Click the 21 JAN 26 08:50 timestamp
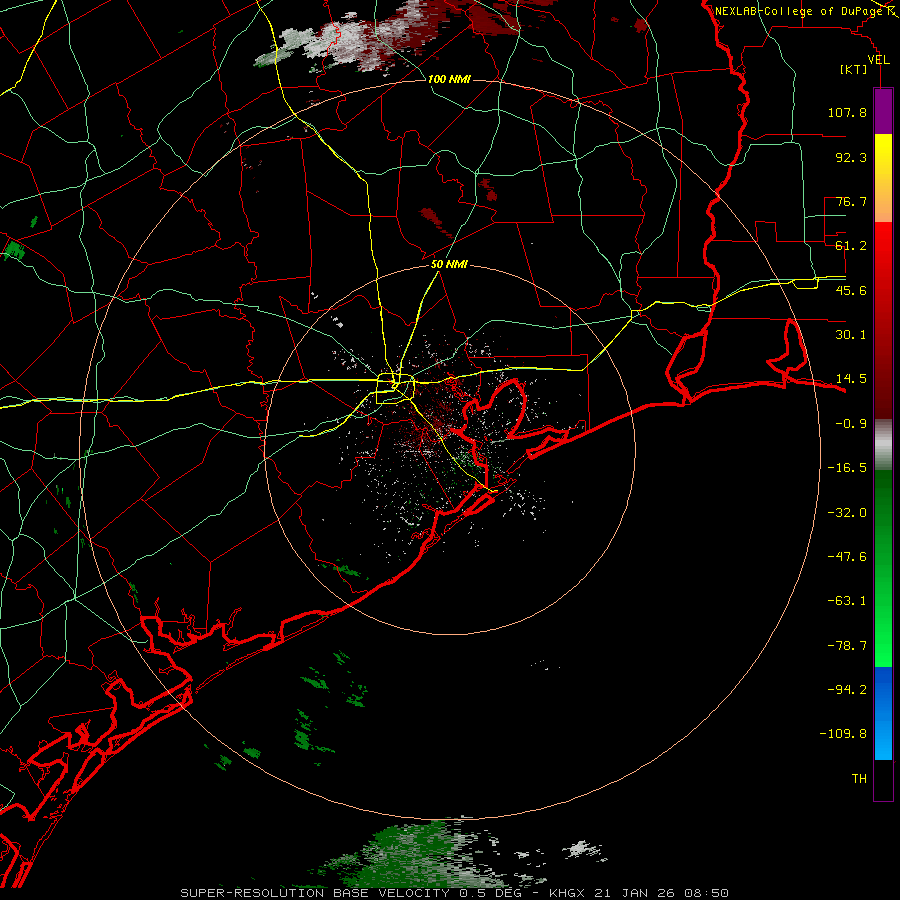 pyautogui.click(x=660, y=893)
